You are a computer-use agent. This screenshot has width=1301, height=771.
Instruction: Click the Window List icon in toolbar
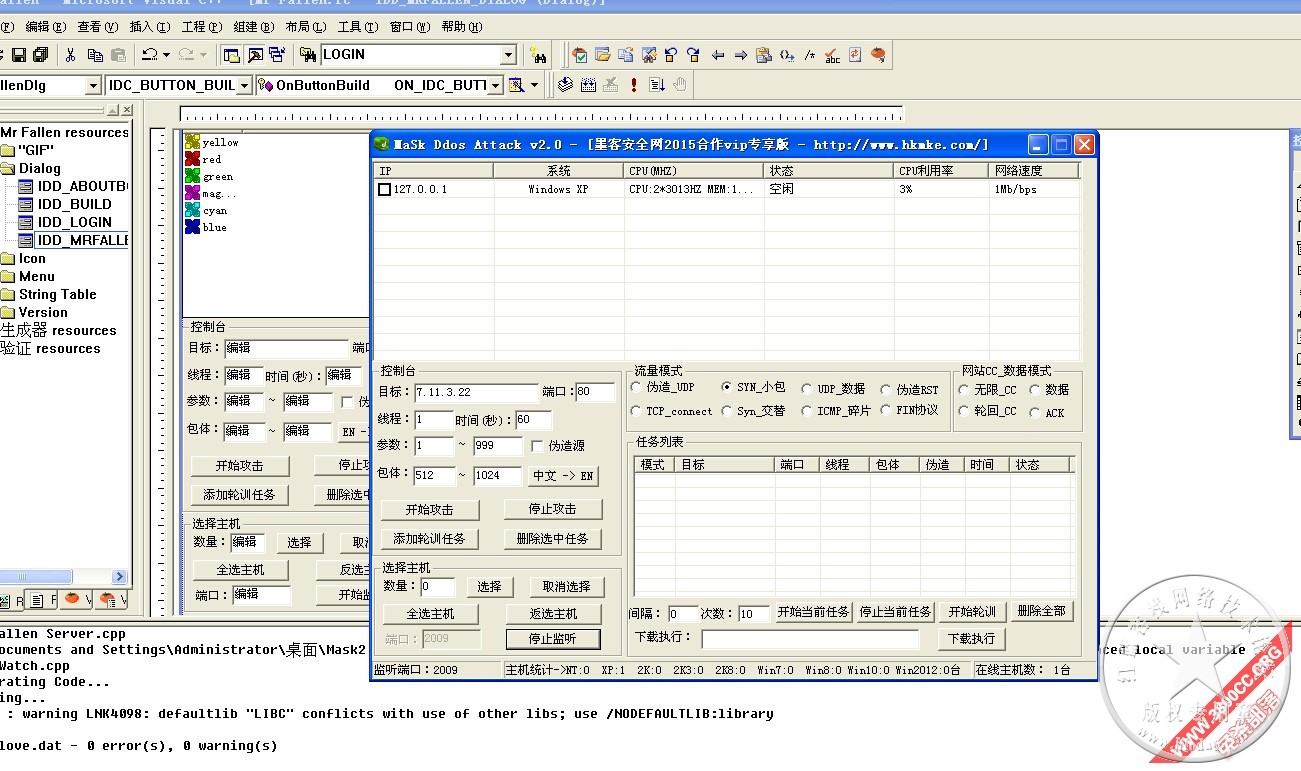click(277, 55)
